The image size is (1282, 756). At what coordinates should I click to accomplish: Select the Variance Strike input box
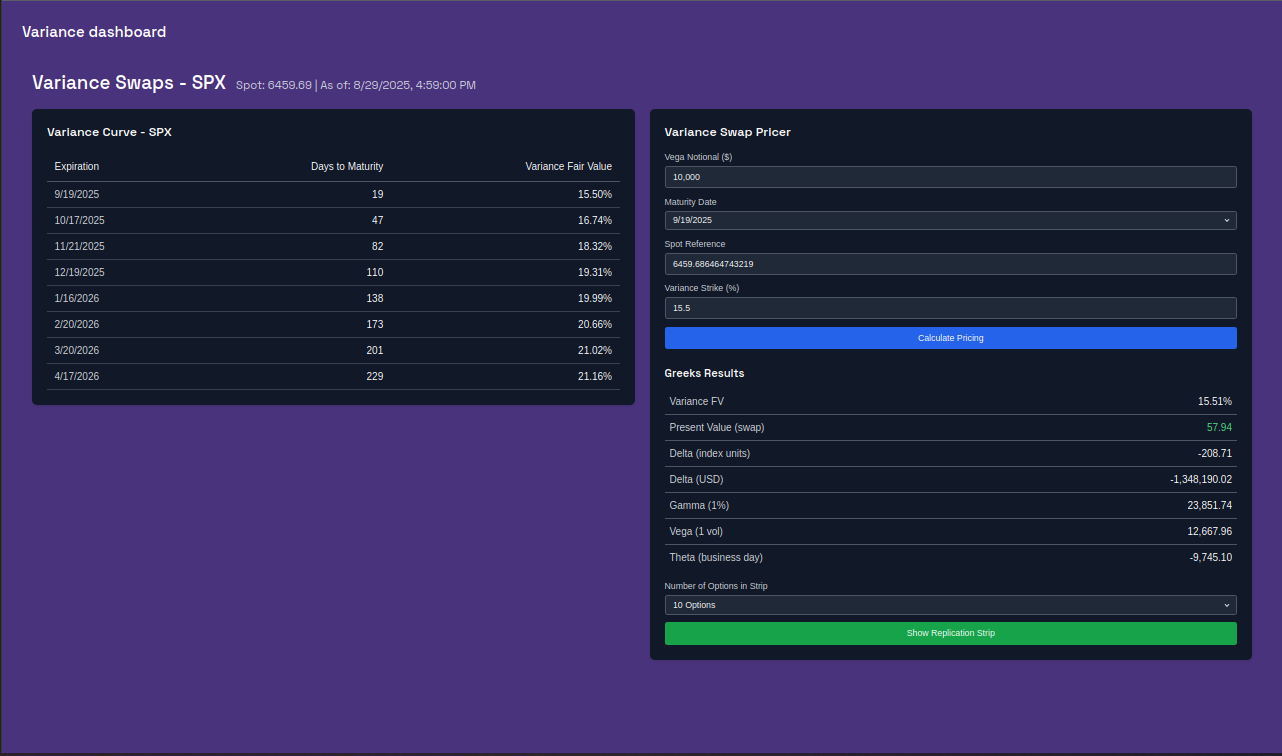950,308
